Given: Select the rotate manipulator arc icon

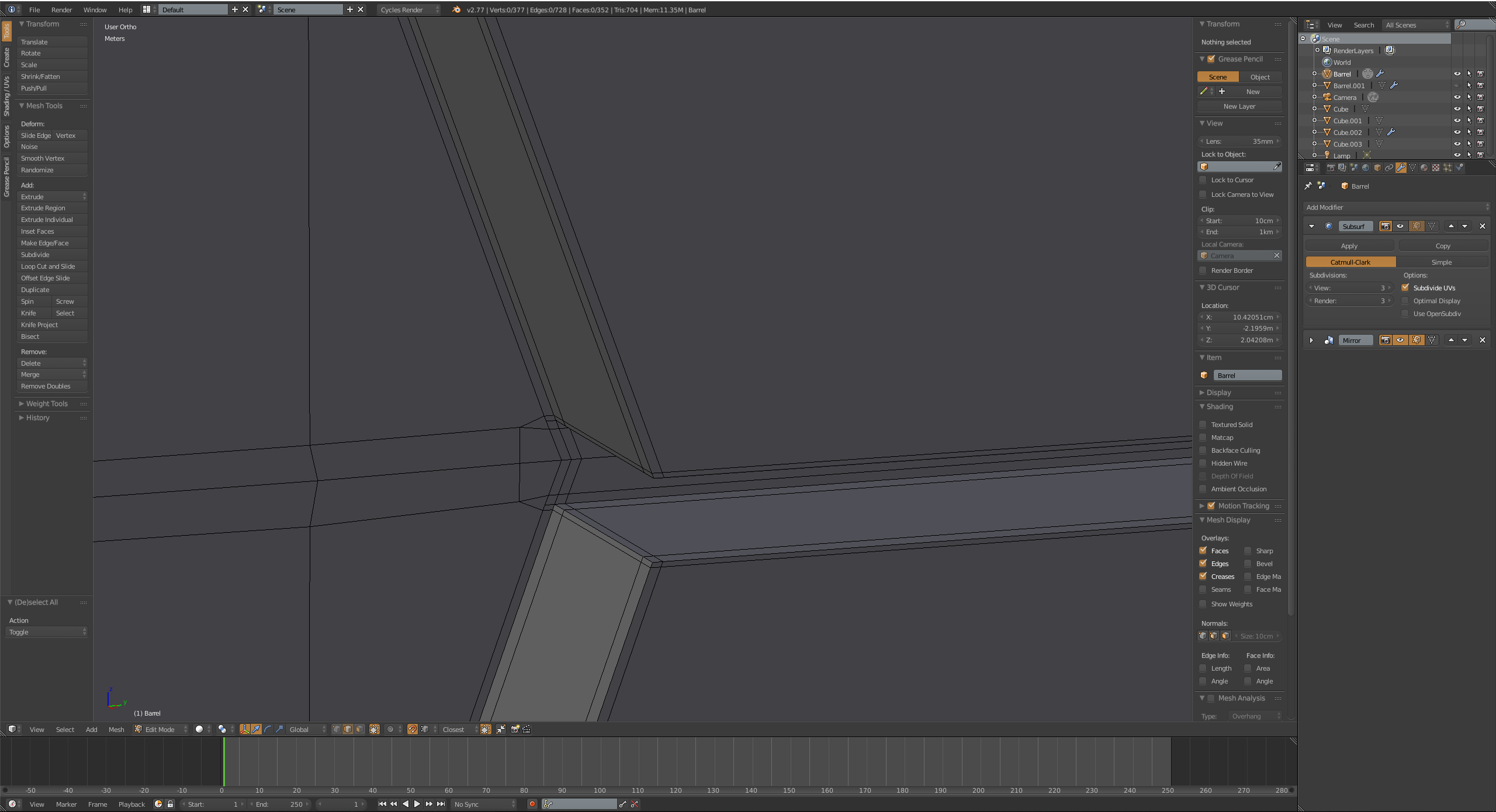Looking at the screenshot, I should [x=268, y=729].
